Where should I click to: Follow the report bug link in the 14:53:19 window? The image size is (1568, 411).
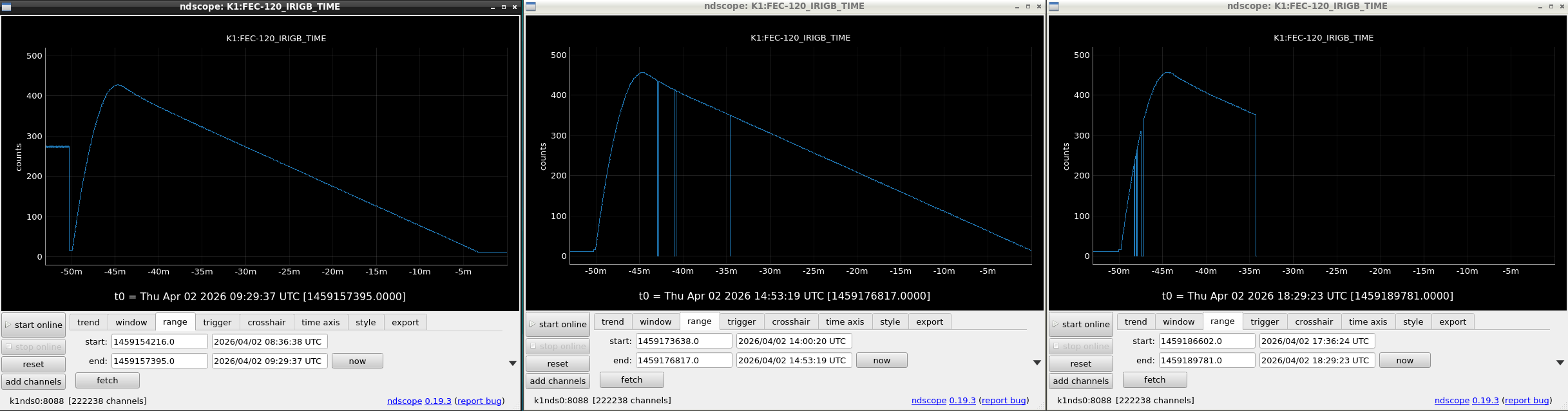coord(1003,401)
